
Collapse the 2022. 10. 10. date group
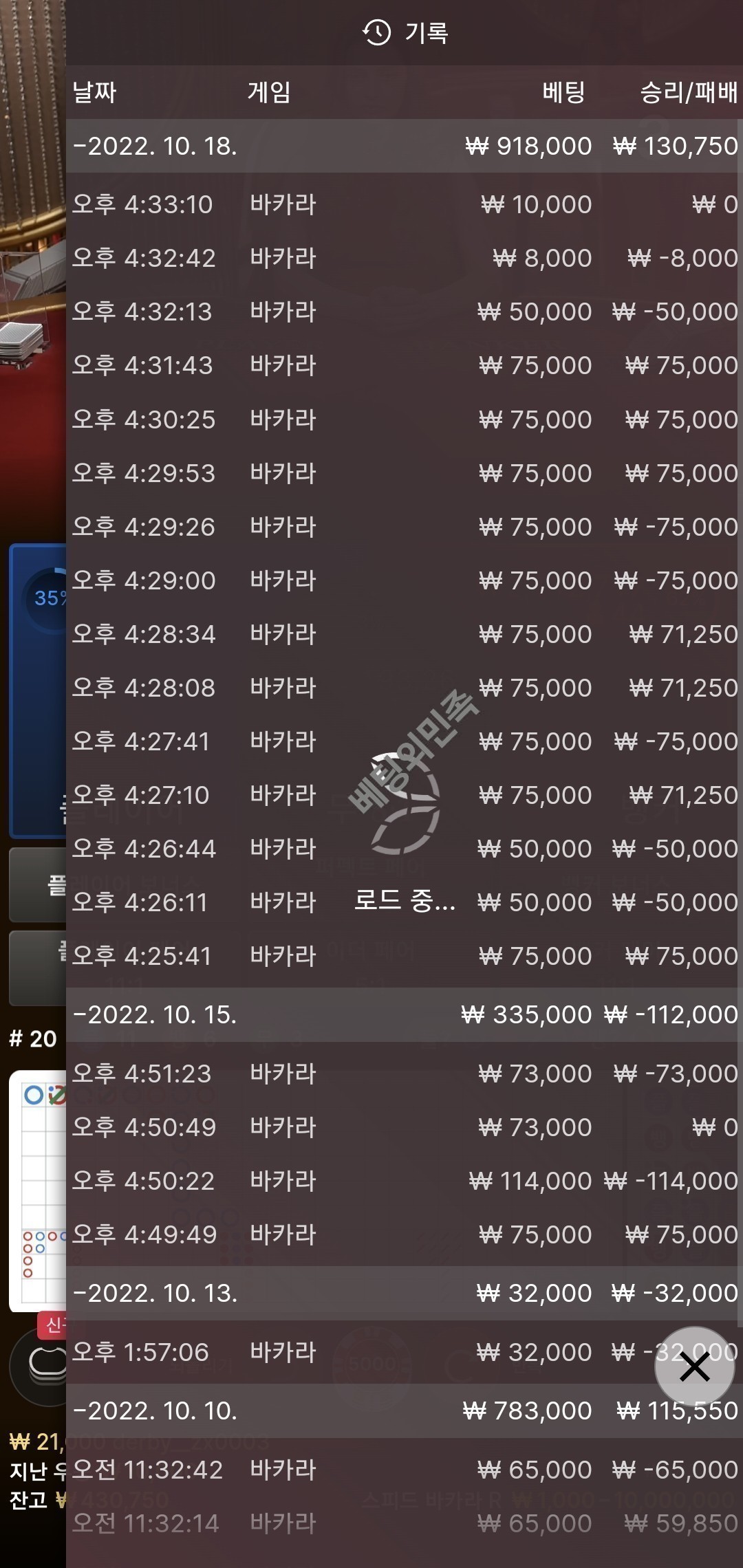[x=404, y=1411]
